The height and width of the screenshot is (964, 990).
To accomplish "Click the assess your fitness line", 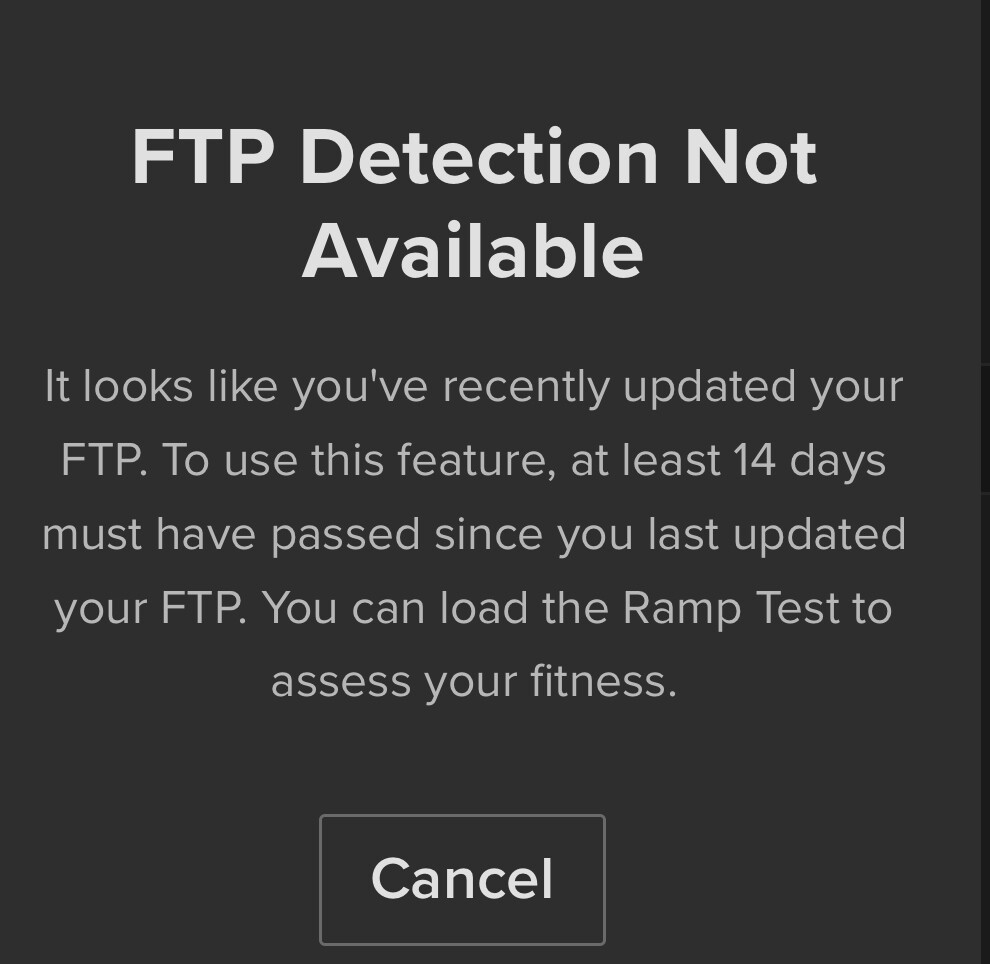I will pos(474,682).
